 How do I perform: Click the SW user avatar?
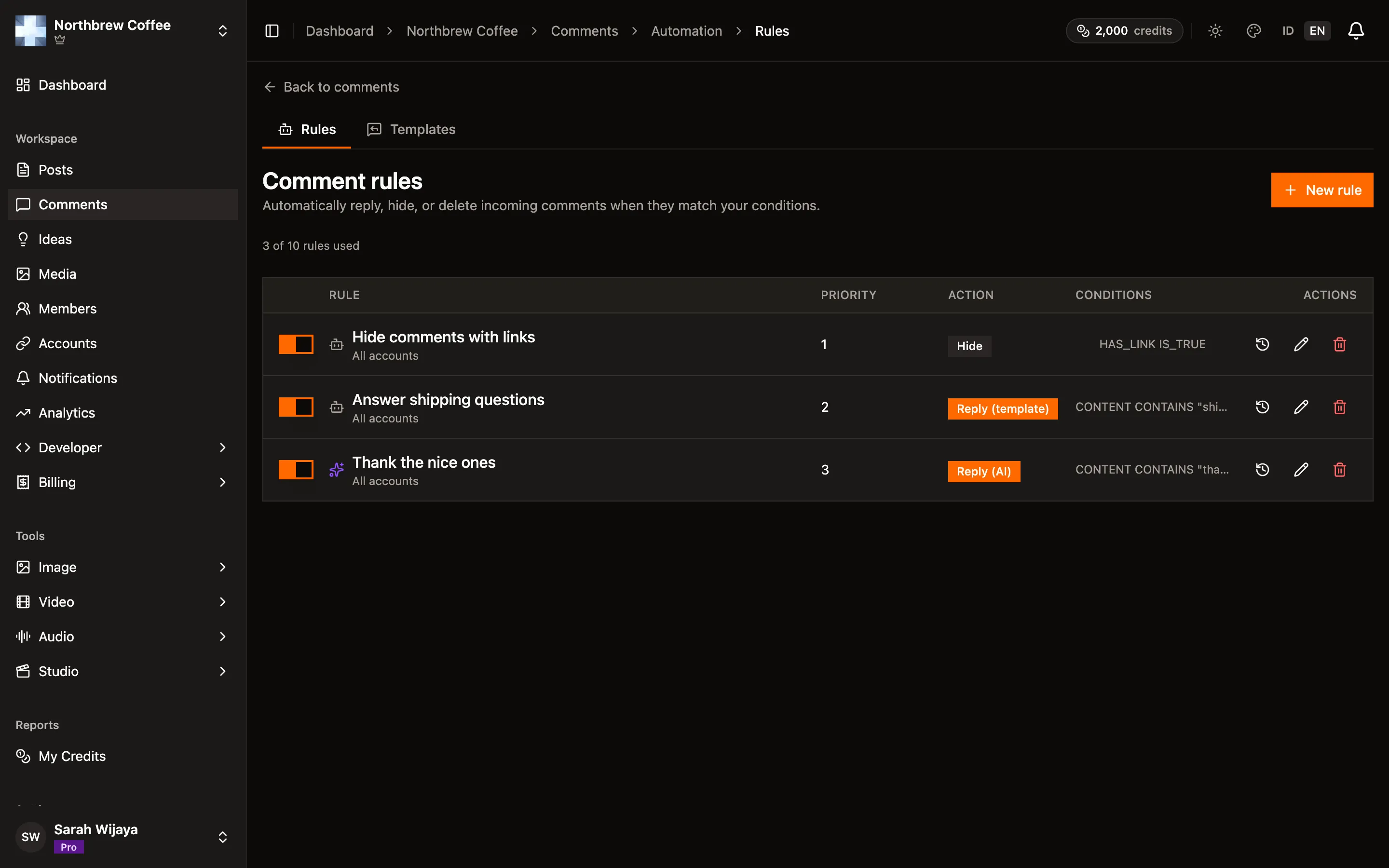point(31,837)
